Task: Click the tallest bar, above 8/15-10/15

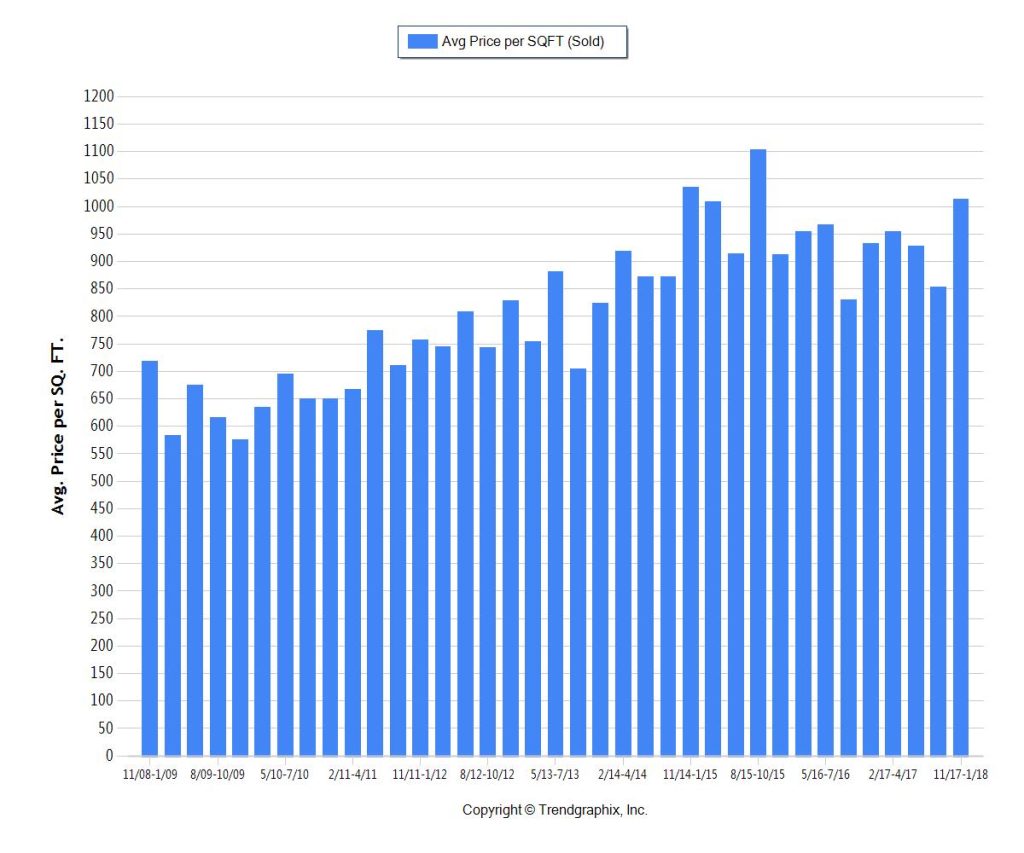Action: click(758, 453)
